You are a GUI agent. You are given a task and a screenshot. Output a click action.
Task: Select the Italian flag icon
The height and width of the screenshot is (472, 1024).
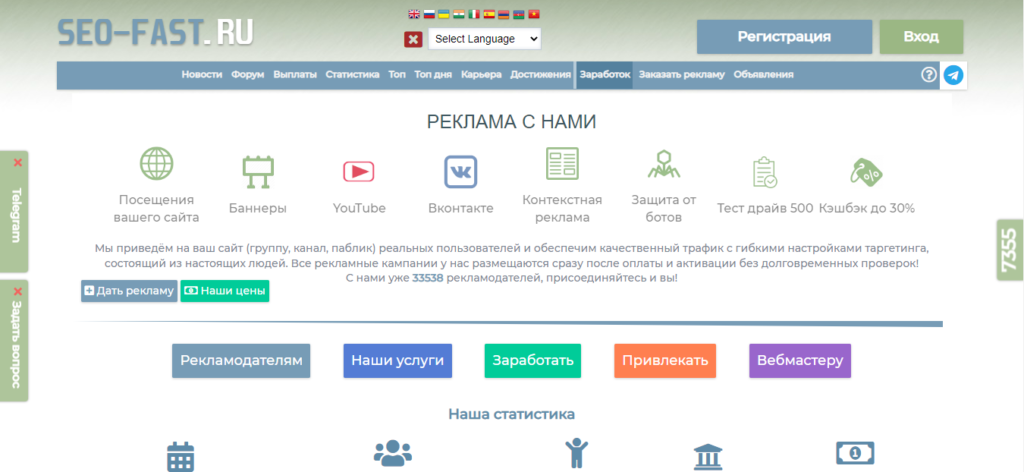click(x=474, y=14)
